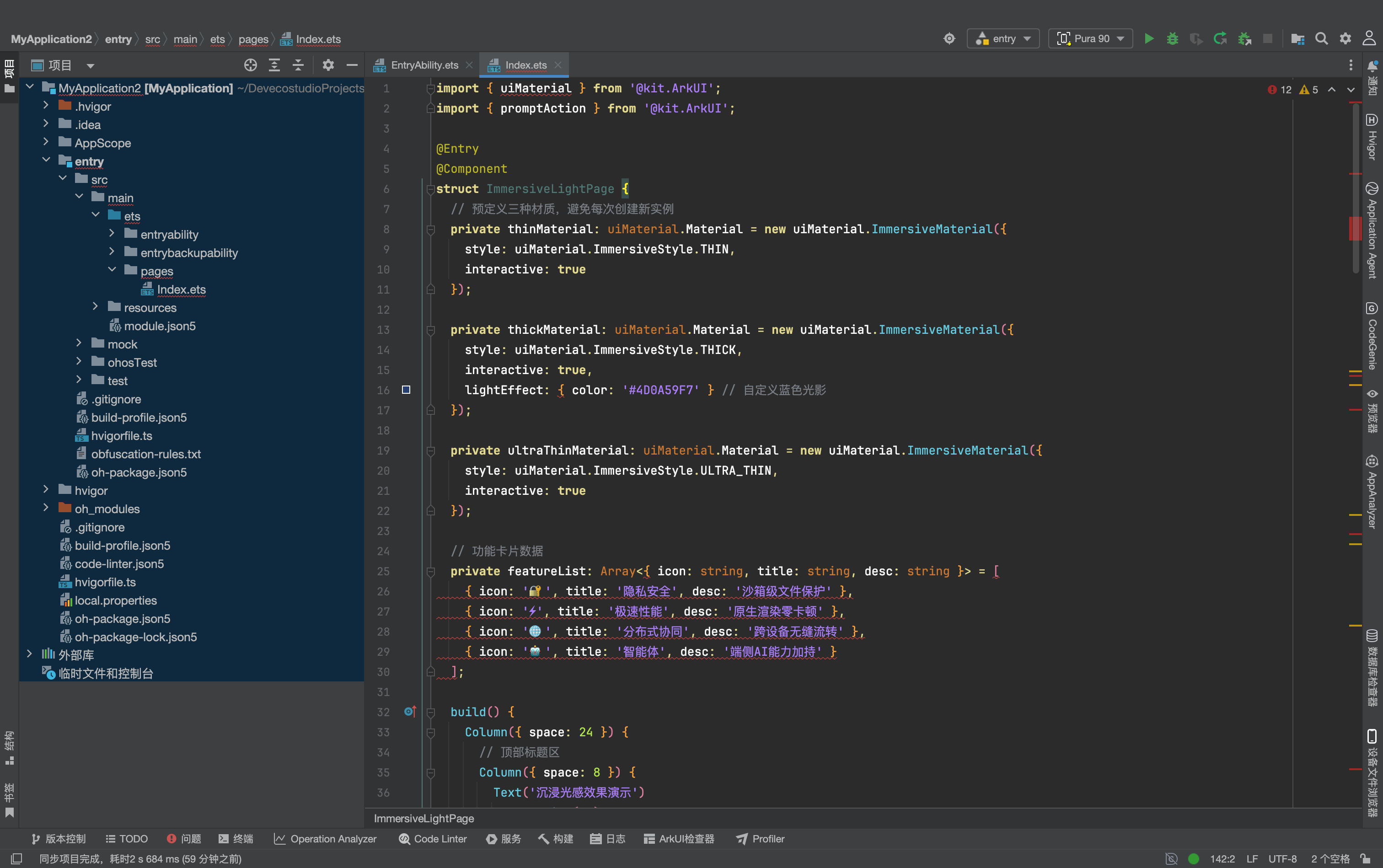Toggle fold marker on struct ImmersiveLightPage line

pos(430,189)
